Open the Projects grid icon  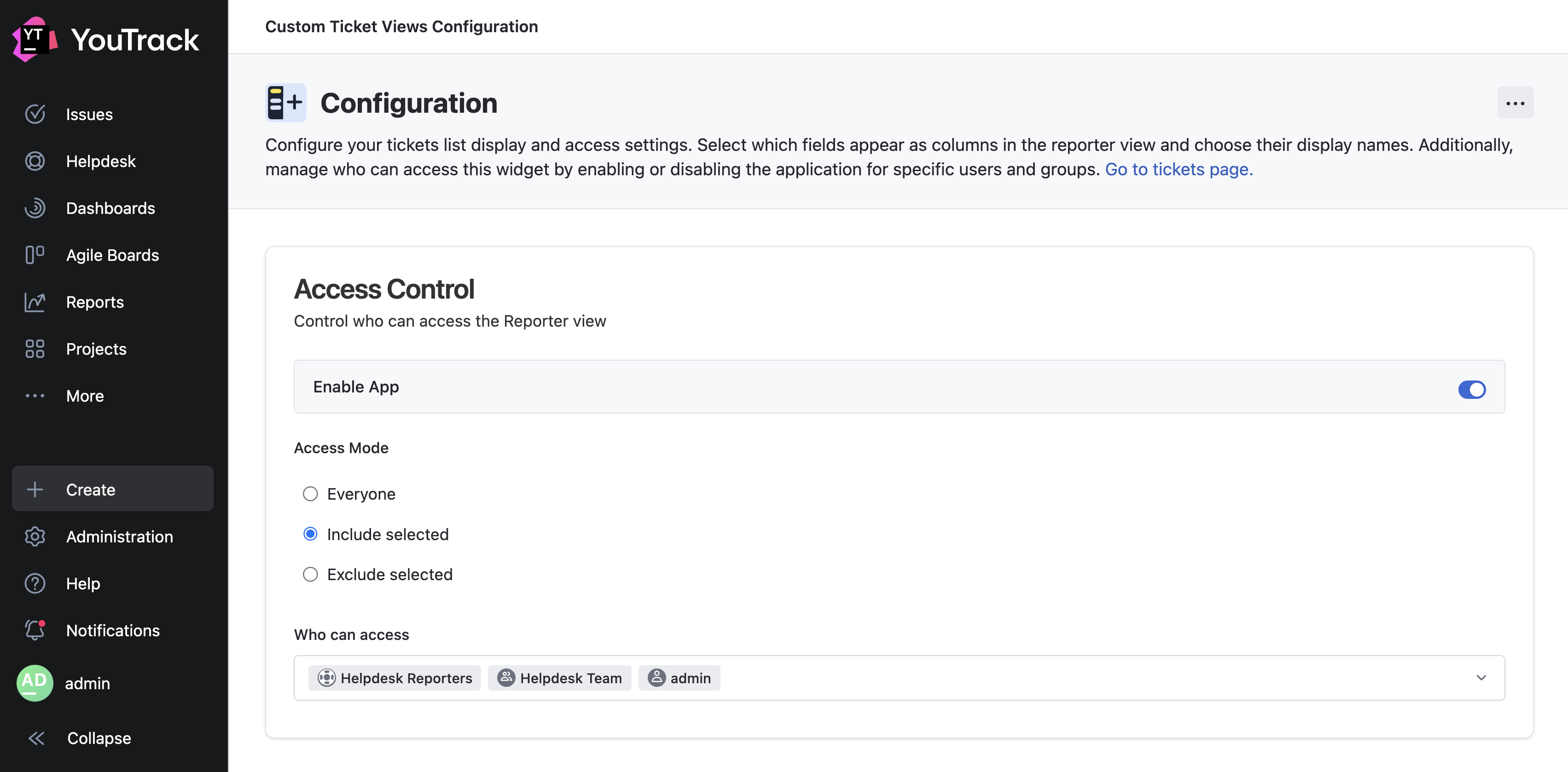(35, 349)
